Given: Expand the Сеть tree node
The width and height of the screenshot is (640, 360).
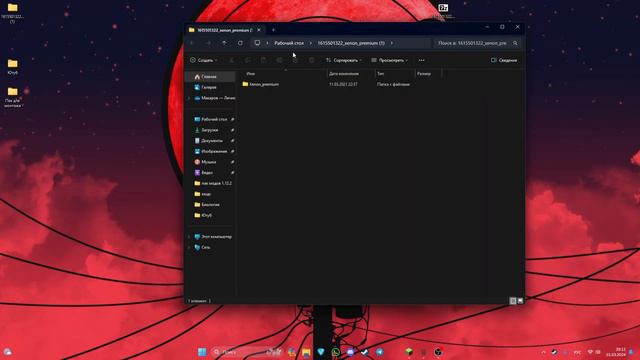Looking at the screenshot, I should coord(189,247).
